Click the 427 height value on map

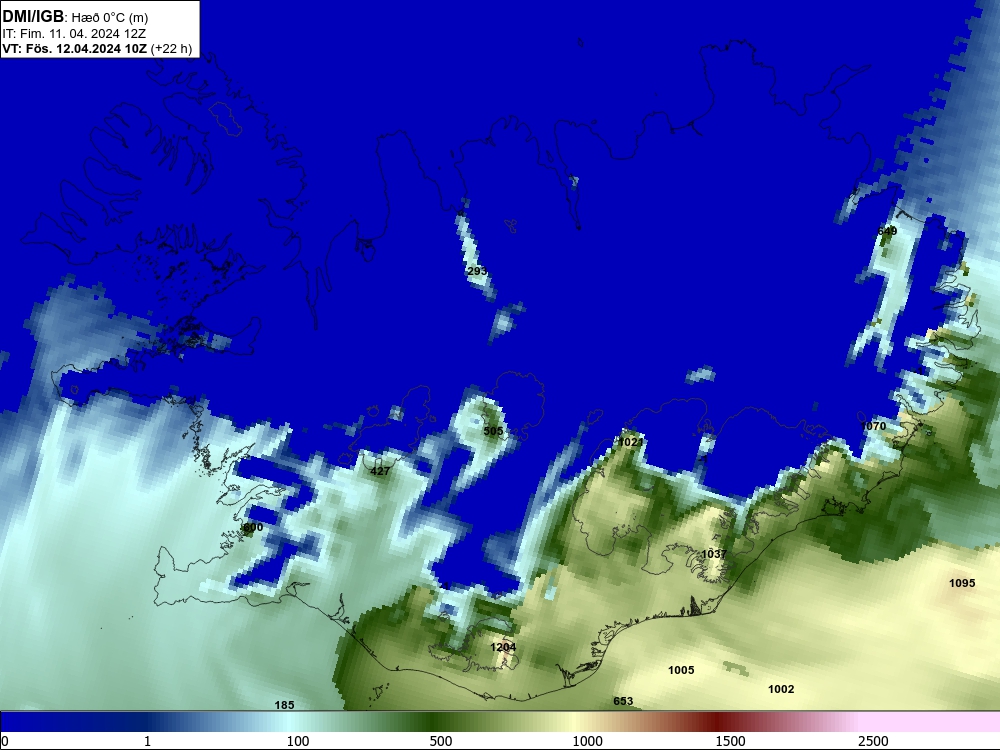point(380,471)
